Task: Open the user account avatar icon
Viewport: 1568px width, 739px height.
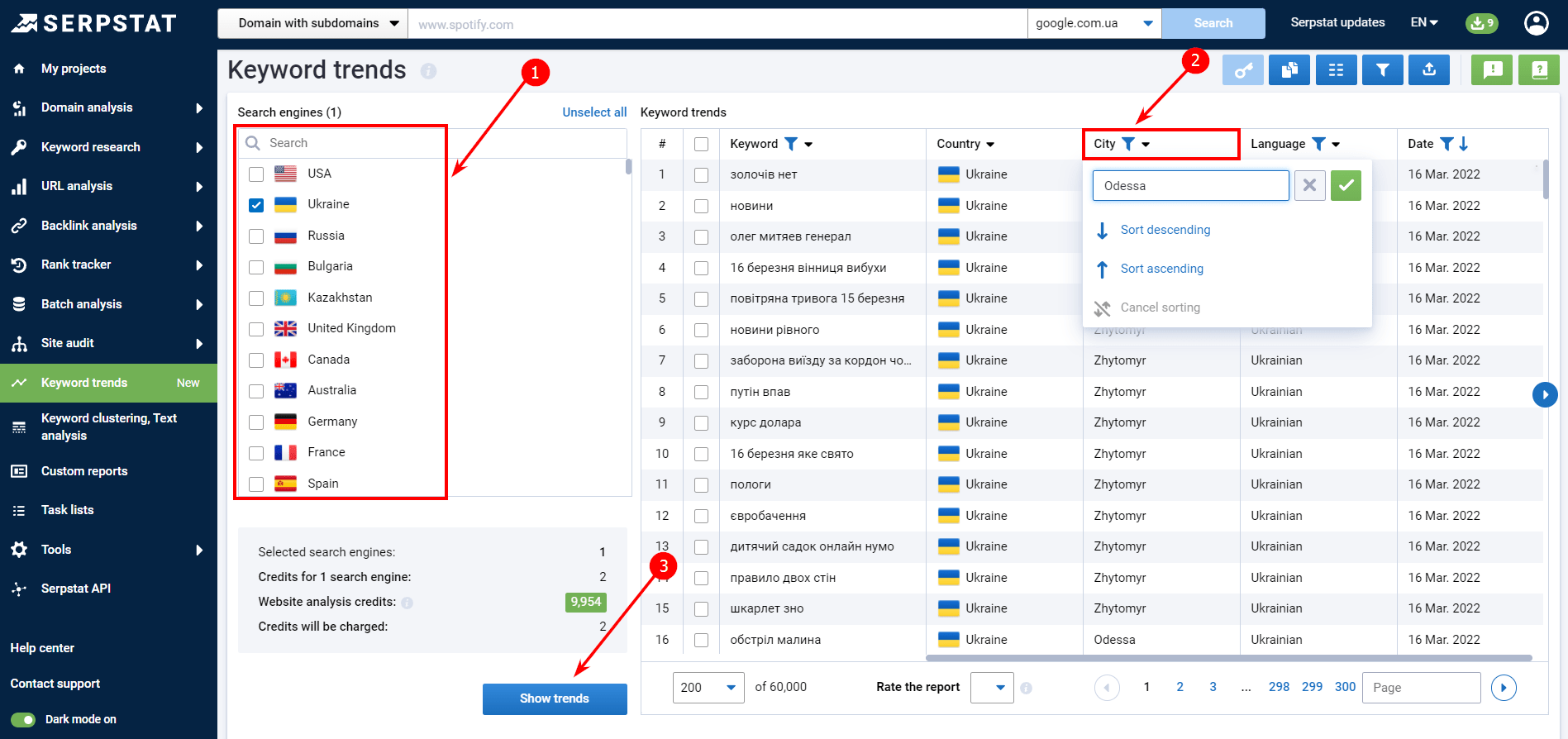Action: 1537,23
